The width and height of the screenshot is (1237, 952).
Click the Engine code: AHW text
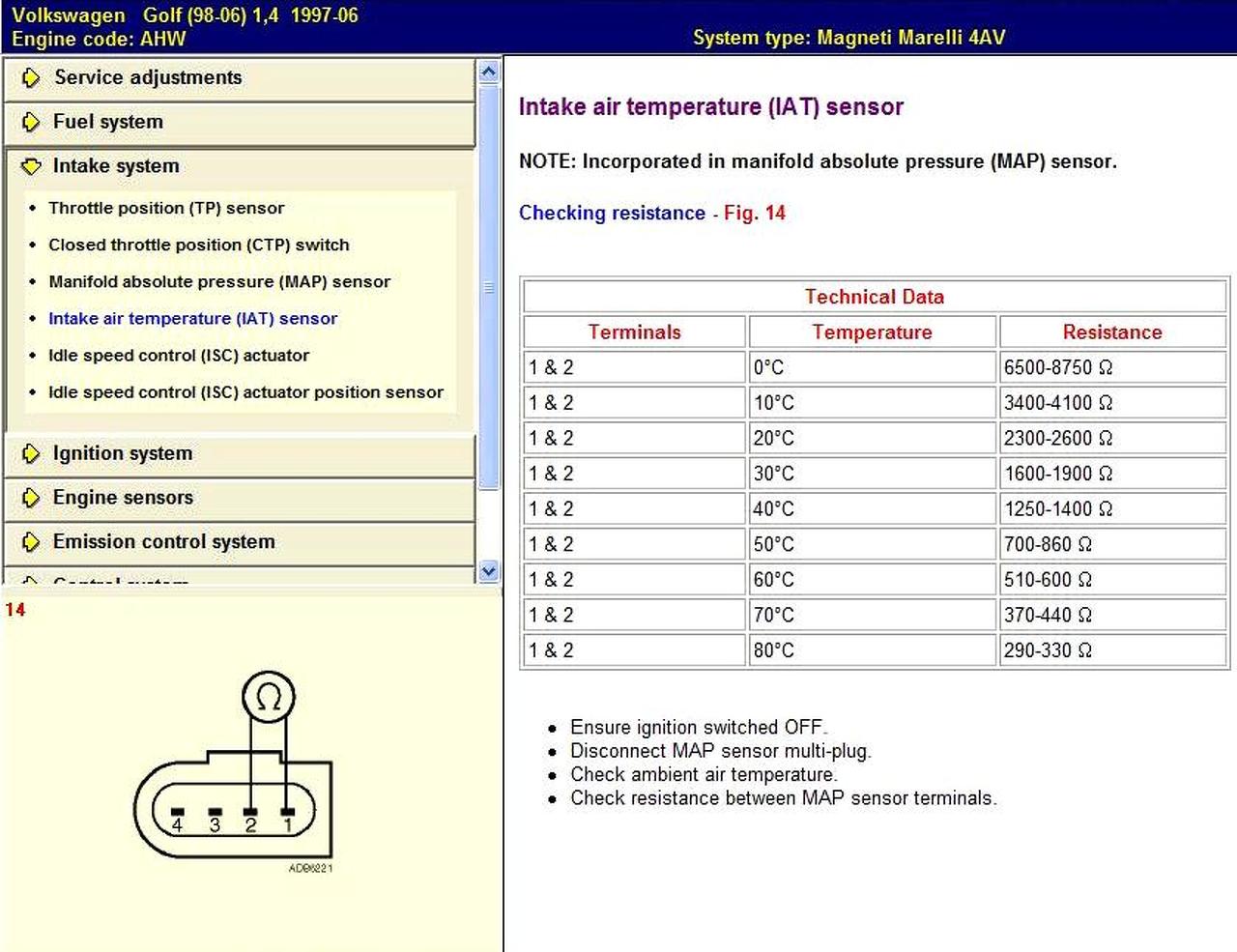coord(99,39)
